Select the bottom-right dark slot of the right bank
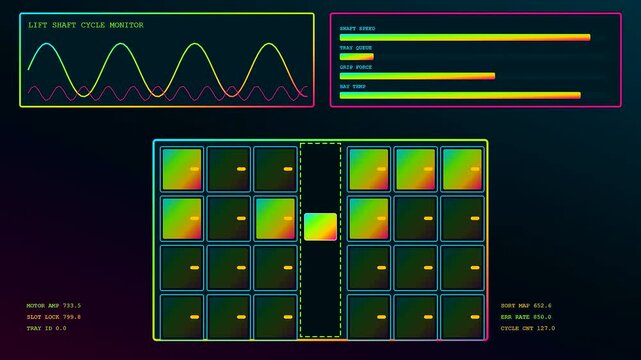The image size is (641, 360). point(462,317)
